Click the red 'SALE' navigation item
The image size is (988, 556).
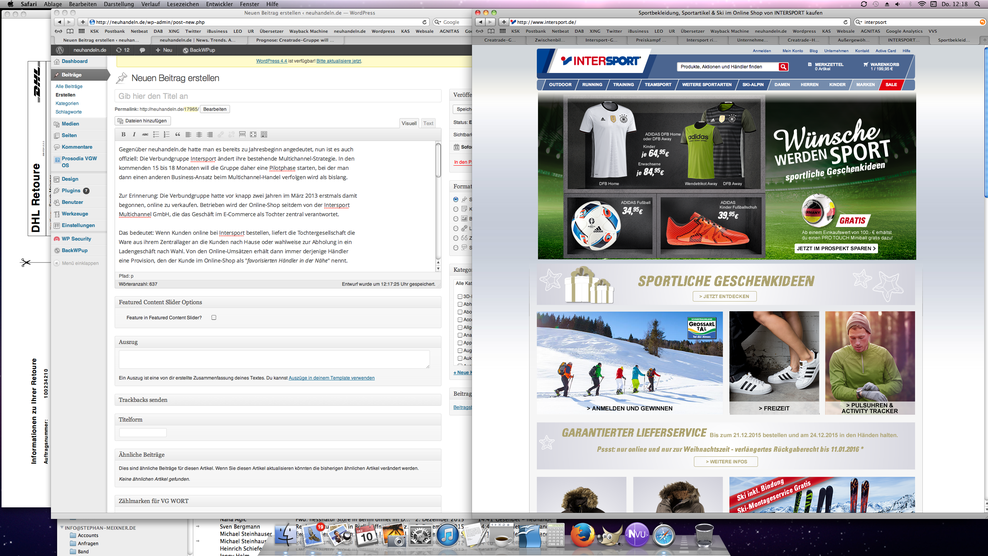[890, 84]
